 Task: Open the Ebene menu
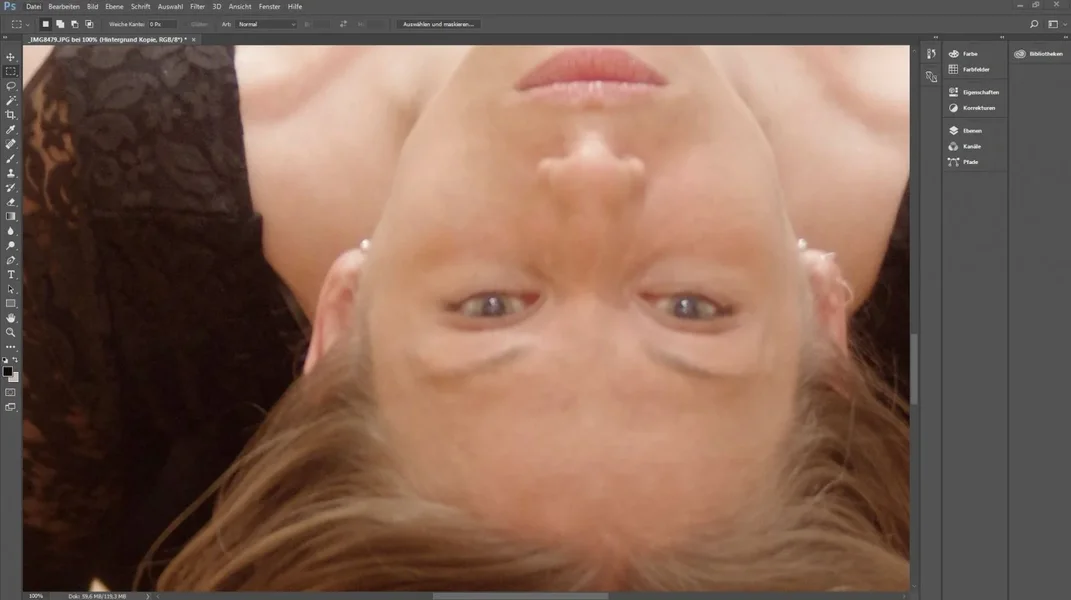tap(114, 7)
